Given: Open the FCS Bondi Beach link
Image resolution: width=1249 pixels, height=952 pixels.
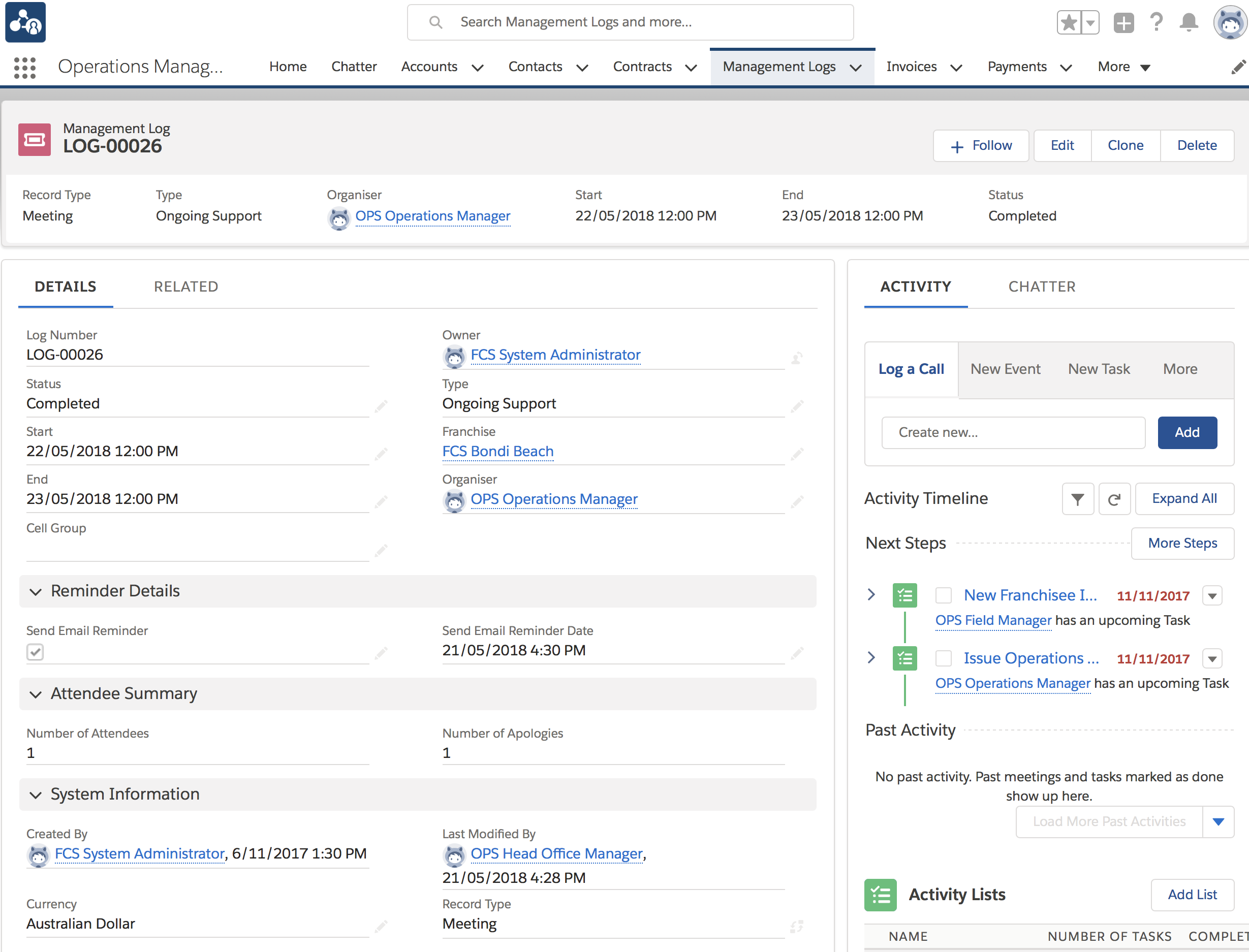Looking at the screenshot, I should 497,451.
